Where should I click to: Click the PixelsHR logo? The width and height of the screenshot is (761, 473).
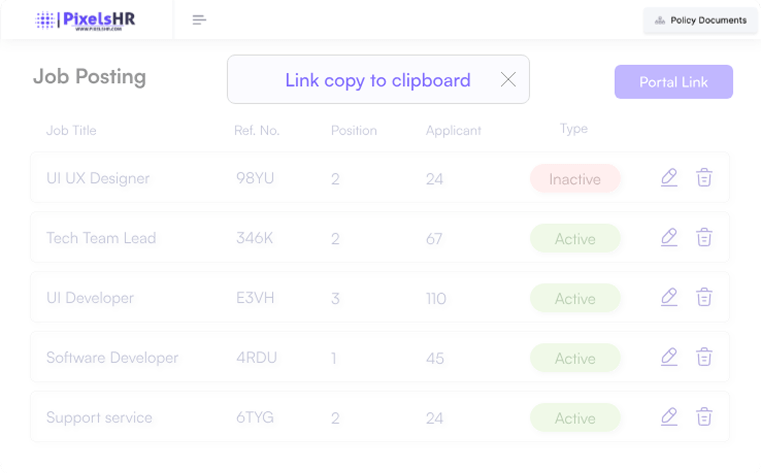click(x=86, y=20)
